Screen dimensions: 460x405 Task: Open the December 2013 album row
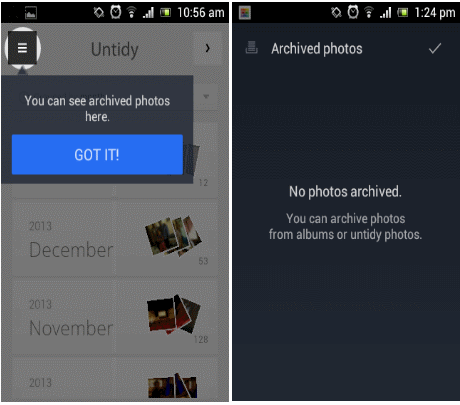point(115,239)
